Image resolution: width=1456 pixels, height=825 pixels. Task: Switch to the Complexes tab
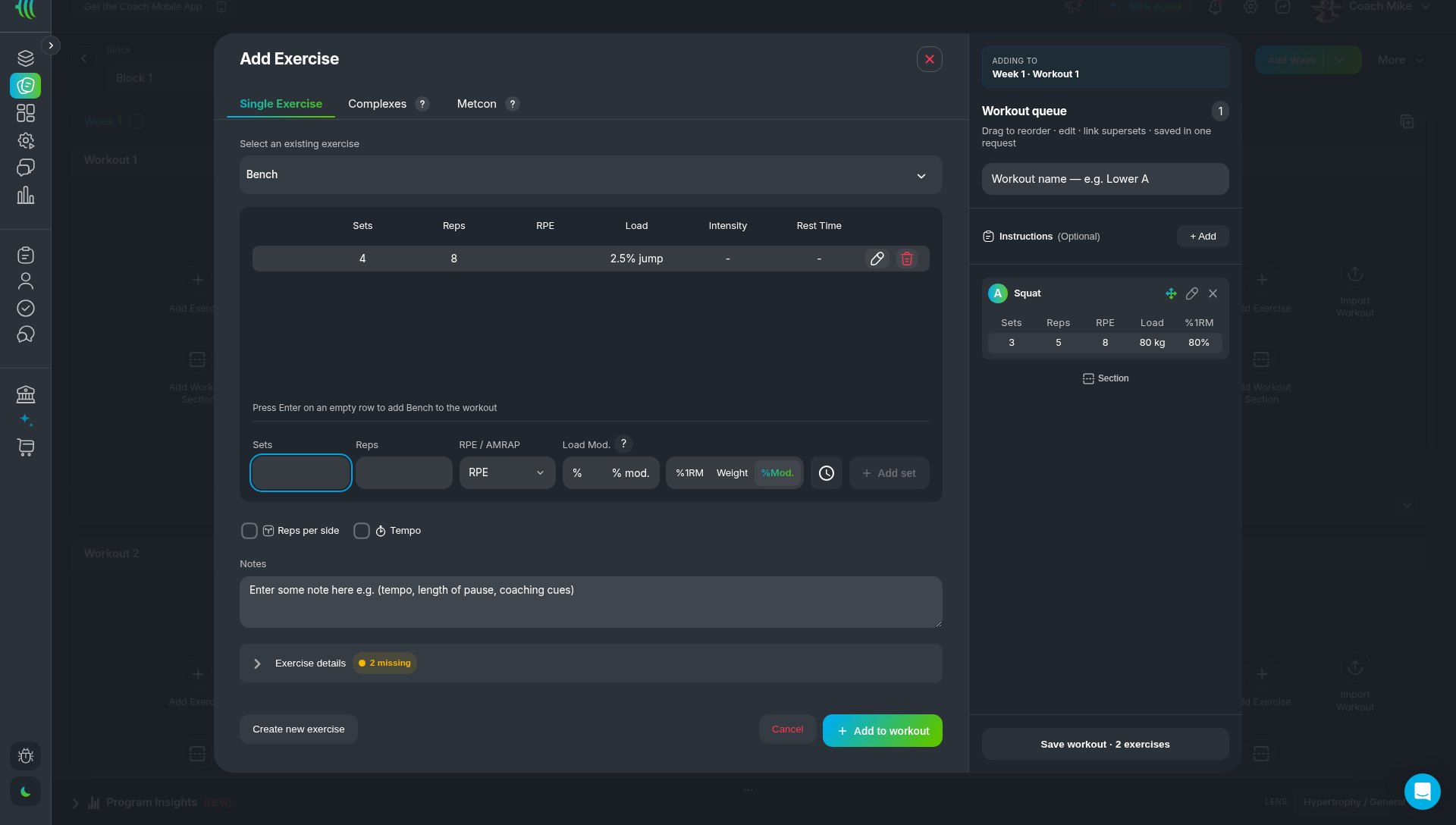click(377, 104)
